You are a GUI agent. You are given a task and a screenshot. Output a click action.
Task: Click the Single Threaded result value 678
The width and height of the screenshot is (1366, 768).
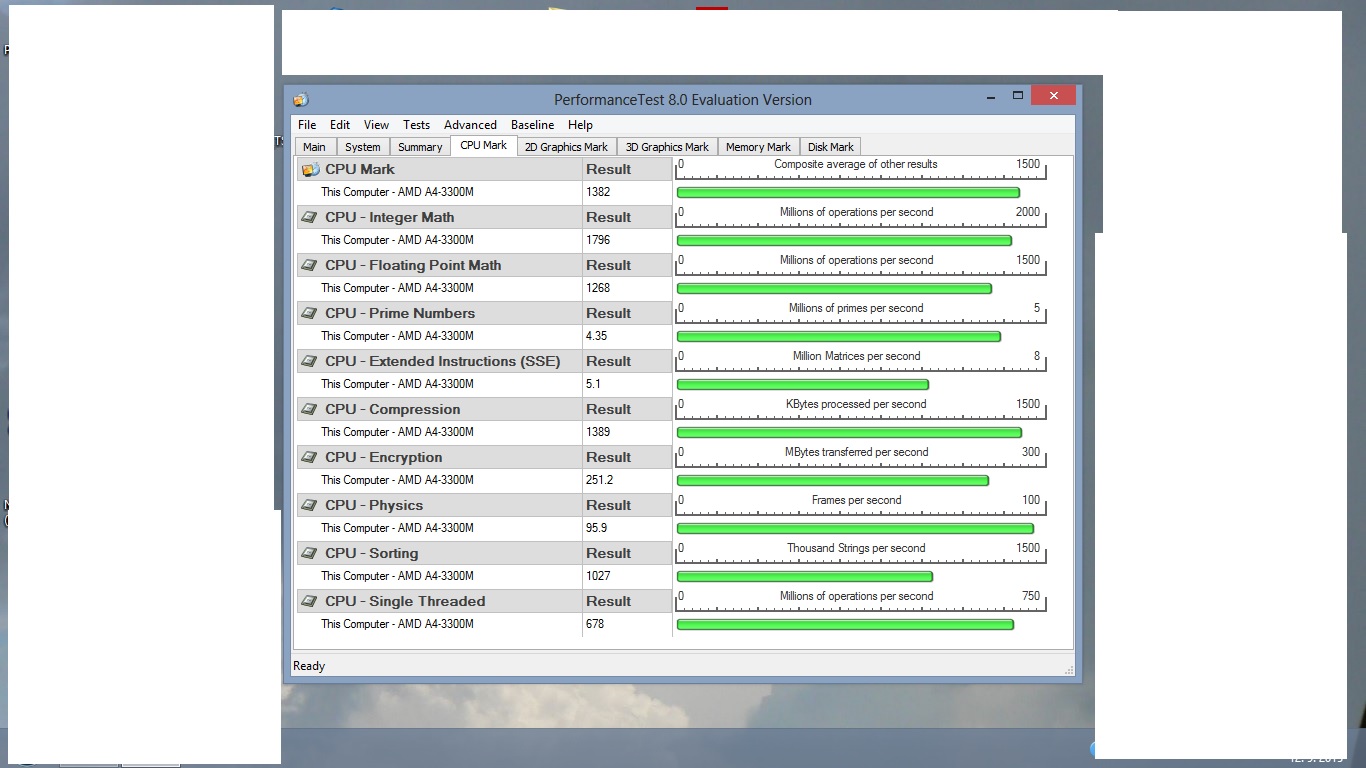(595, 624)
